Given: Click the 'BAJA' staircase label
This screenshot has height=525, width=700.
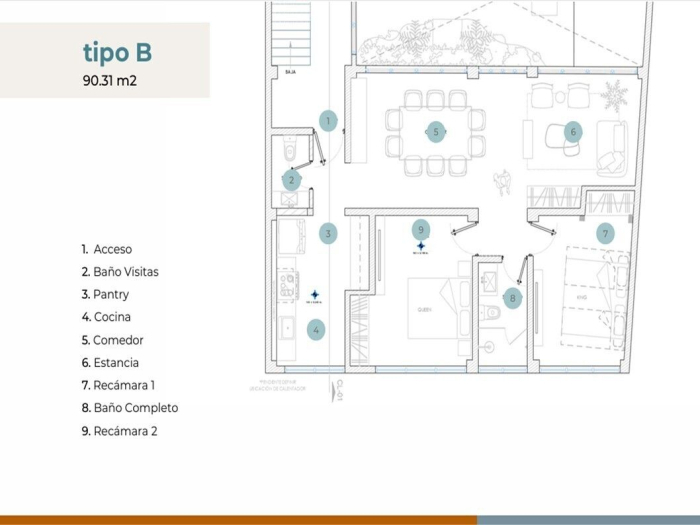Looking at the screenshot, I should tap(290, 72).
